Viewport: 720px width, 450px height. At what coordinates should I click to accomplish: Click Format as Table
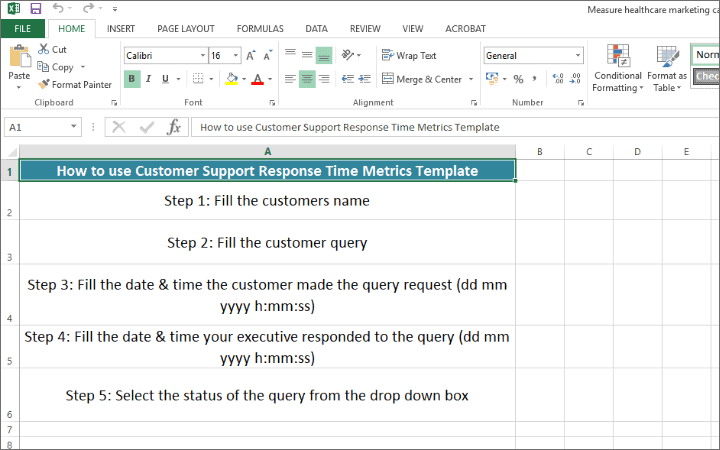(667, 68)
